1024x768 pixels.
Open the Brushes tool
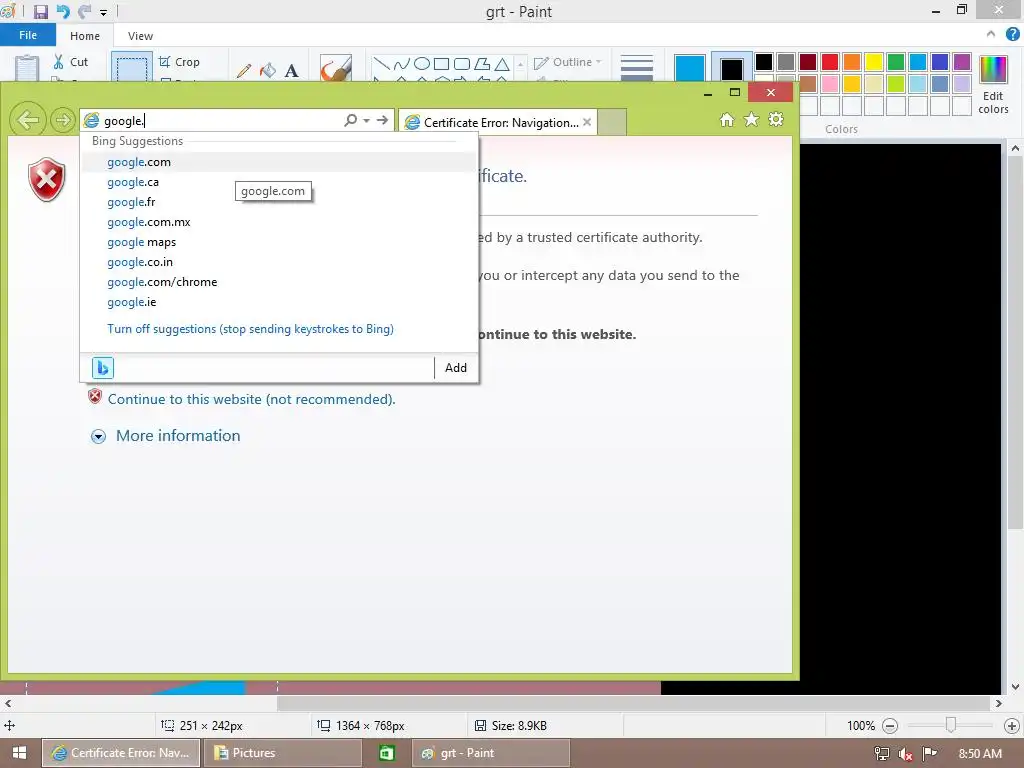tap(336, 67)
